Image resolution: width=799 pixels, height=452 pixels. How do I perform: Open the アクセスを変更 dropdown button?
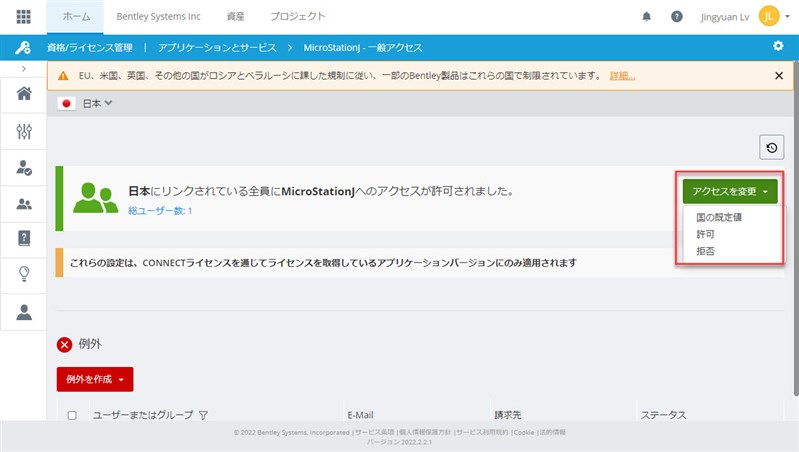pos(730,192)
